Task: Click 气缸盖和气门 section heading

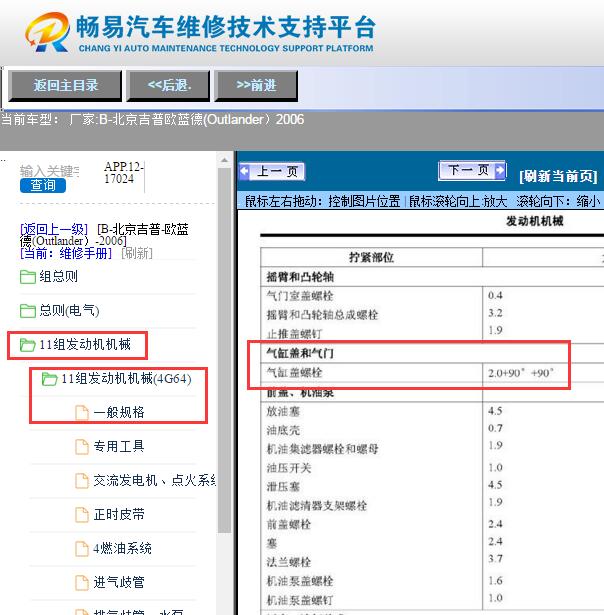Action: point(300,353)
